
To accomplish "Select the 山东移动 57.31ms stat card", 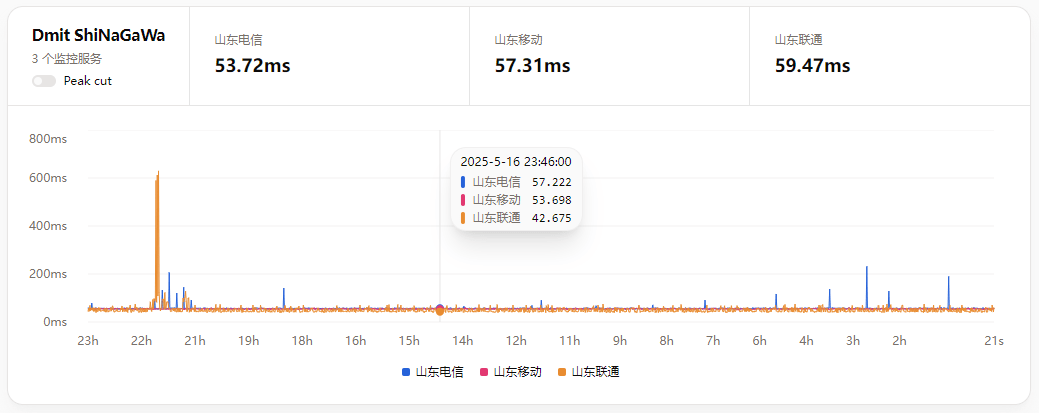I will click(609, 55).
